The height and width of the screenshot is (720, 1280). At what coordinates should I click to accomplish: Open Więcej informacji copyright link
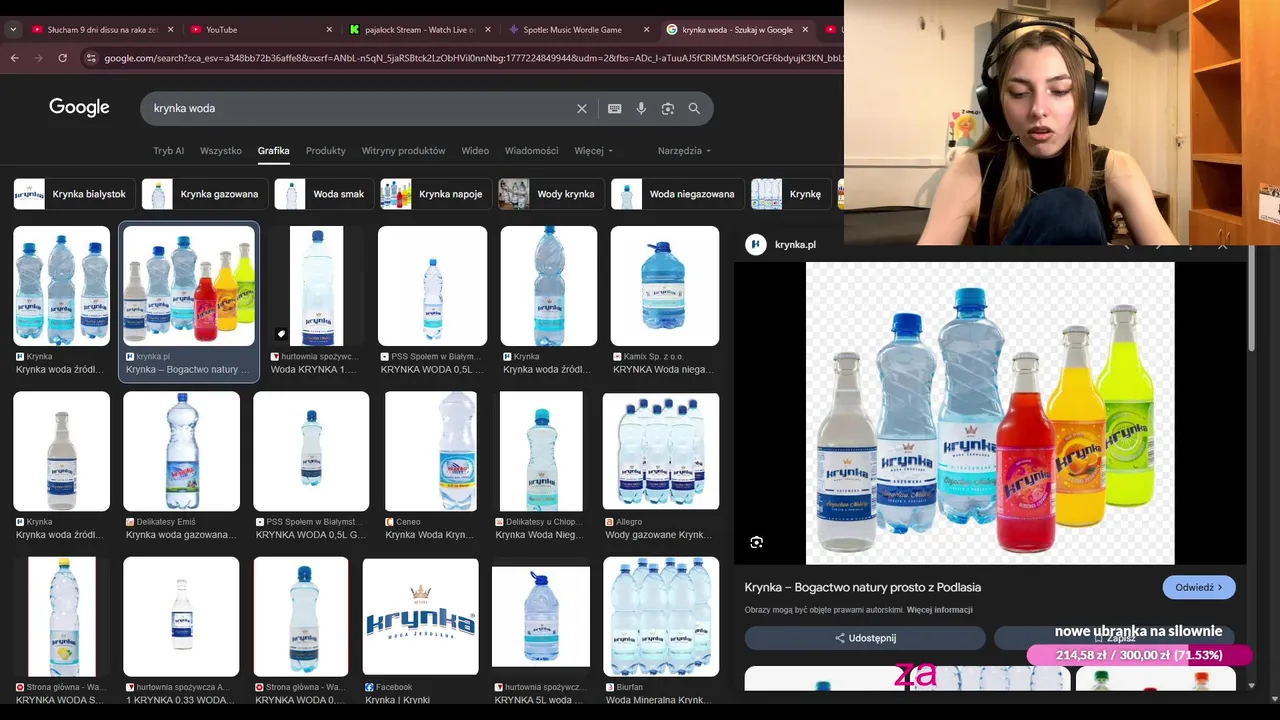(940, 610)
